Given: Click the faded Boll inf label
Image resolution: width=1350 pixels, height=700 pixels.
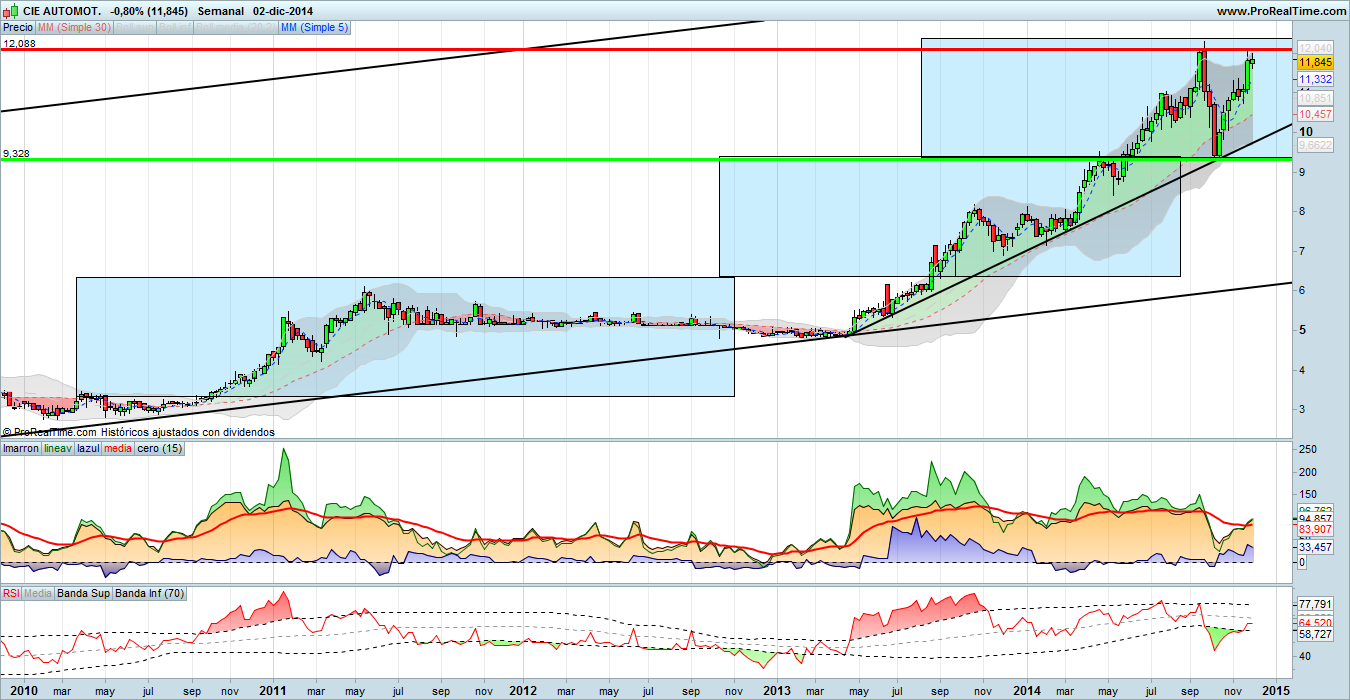Looking at the screenshot, I should point(174,28).
